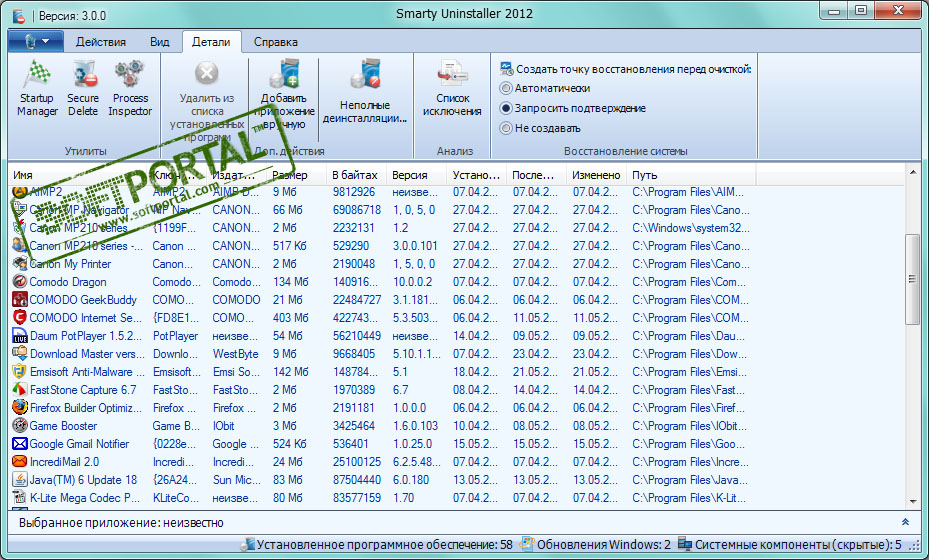The height and width of the screenshot is (560, 929).
Task: Click COMODO GeekBuddy row icon
Action: tap(20, 299)
